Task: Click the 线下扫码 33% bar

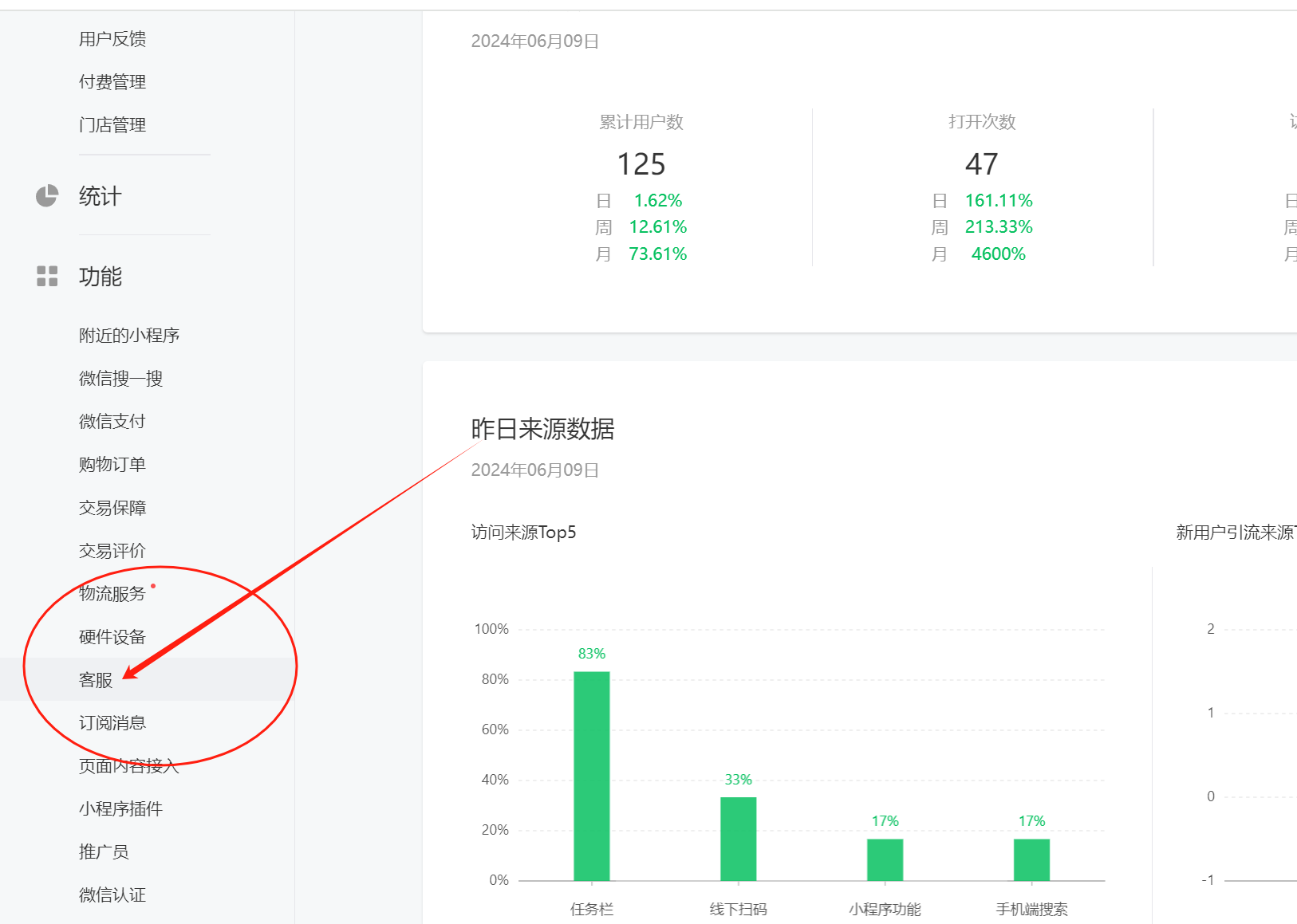Action: point(739,839)
